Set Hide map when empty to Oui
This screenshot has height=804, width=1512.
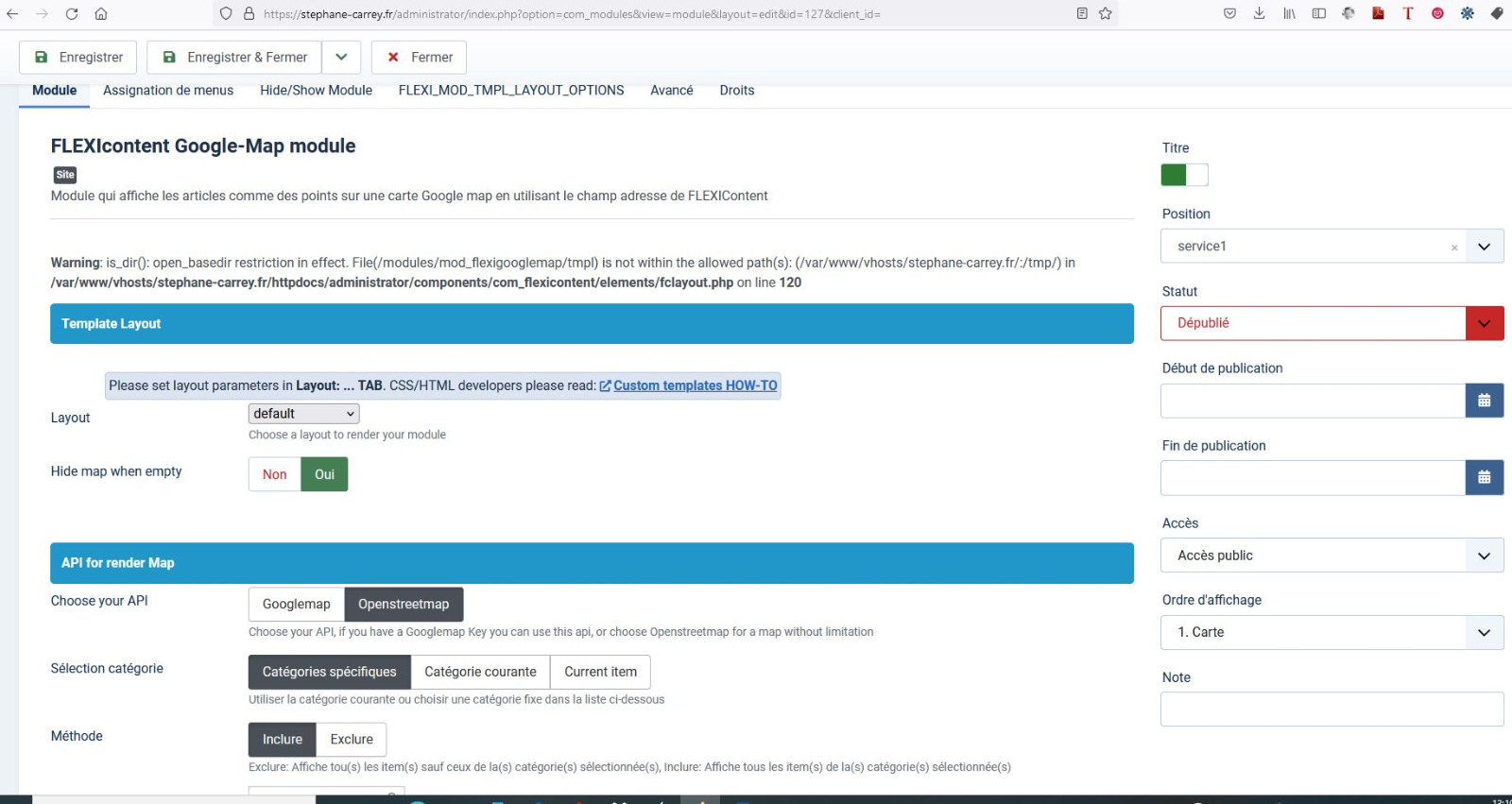tap(325, 474)
